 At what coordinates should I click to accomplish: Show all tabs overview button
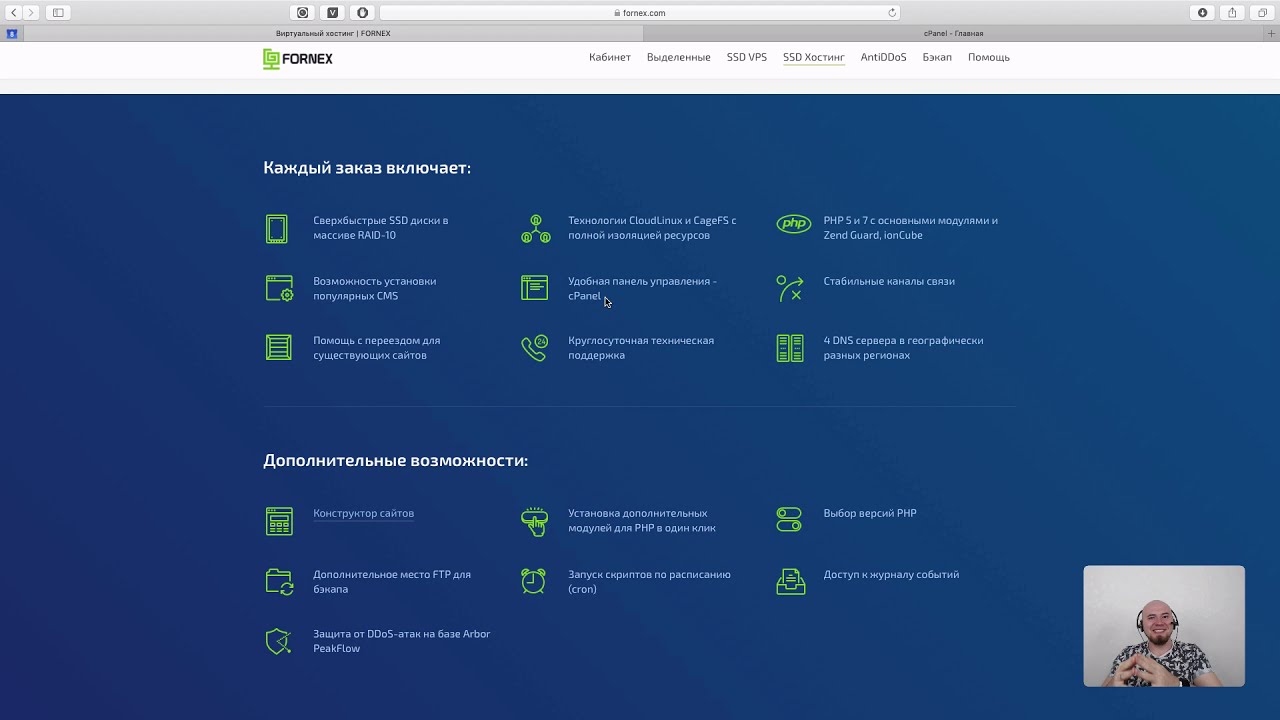pyautogui.click(x=1262, y=13)
